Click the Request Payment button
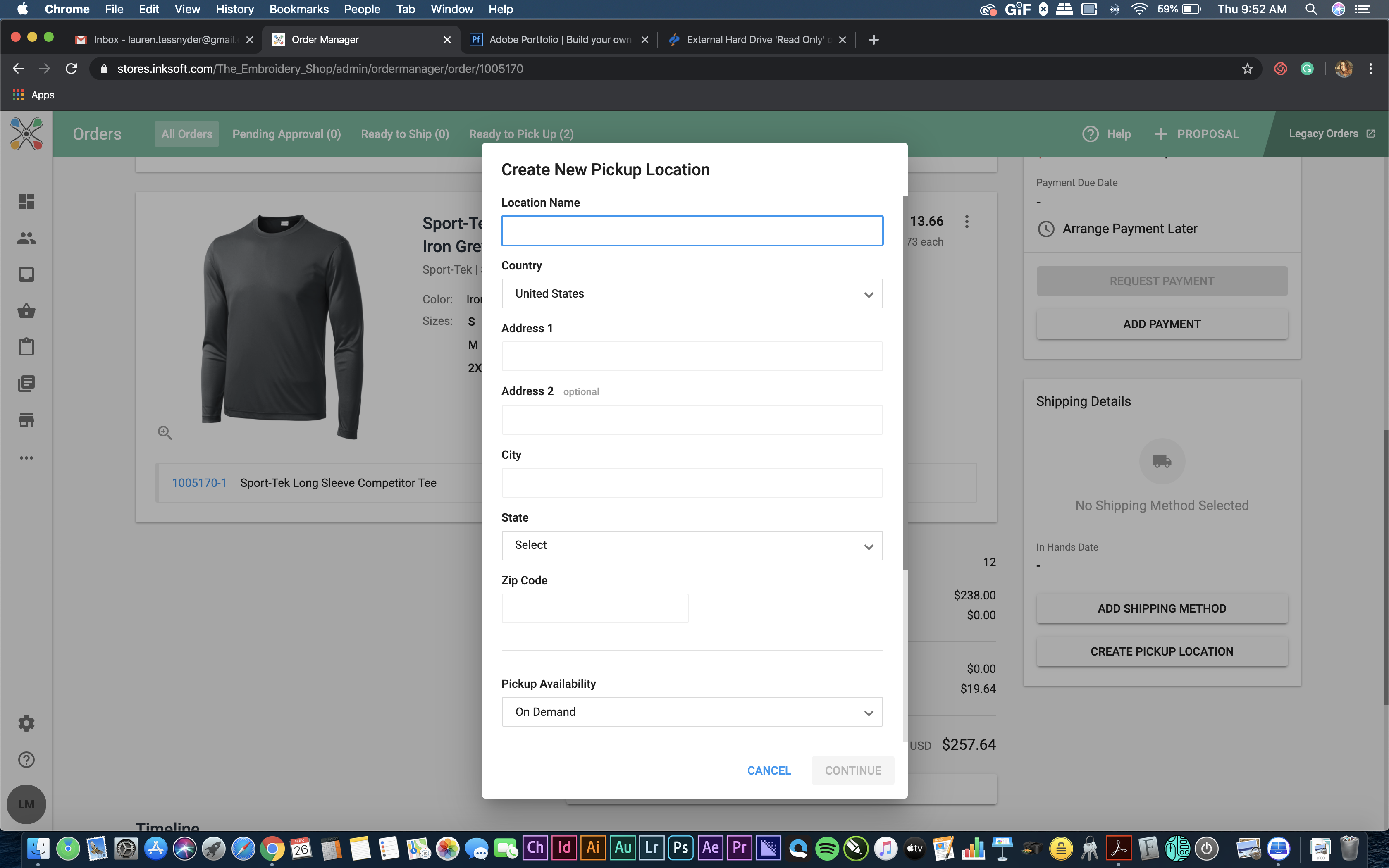The width and height of the screenshot is (1389, 868). point(1162,281)
